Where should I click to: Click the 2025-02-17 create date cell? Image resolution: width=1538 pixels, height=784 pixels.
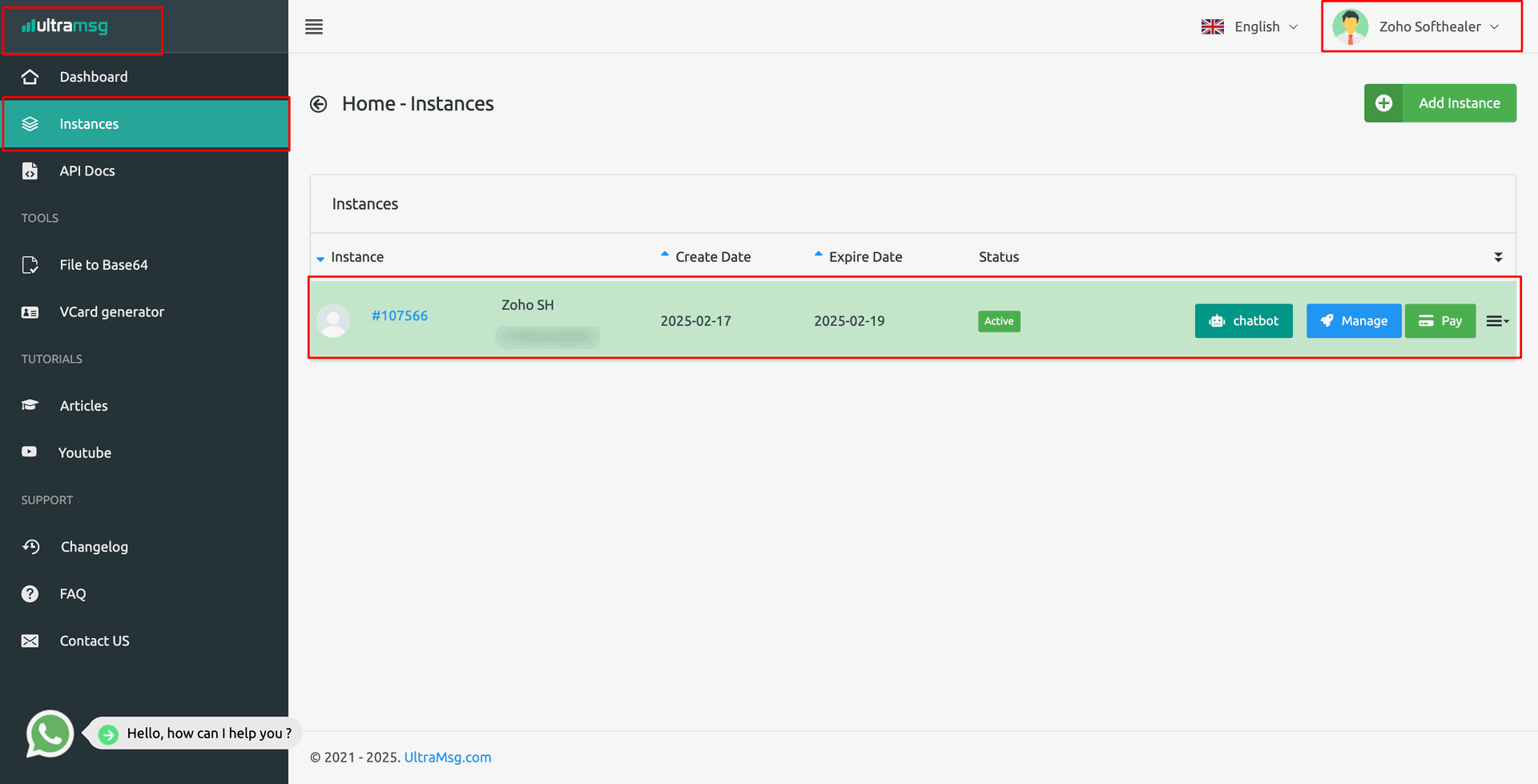point(695,321)
